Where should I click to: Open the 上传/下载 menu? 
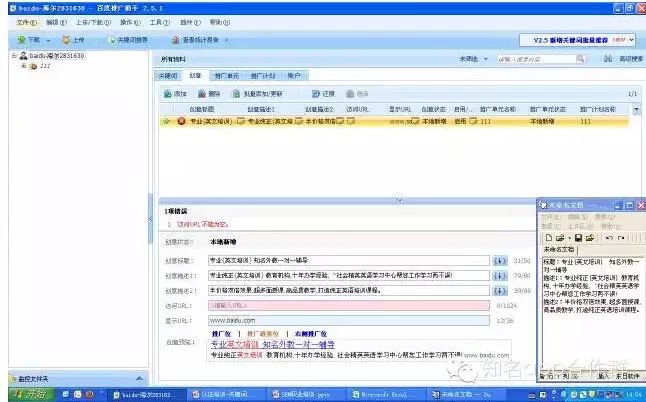[93, 22]
